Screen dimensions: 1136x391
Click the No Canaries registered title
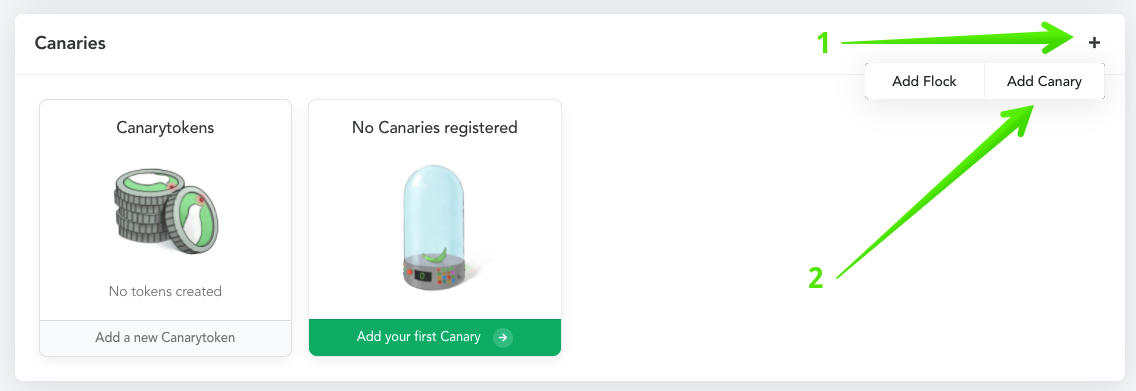[435, 128]
